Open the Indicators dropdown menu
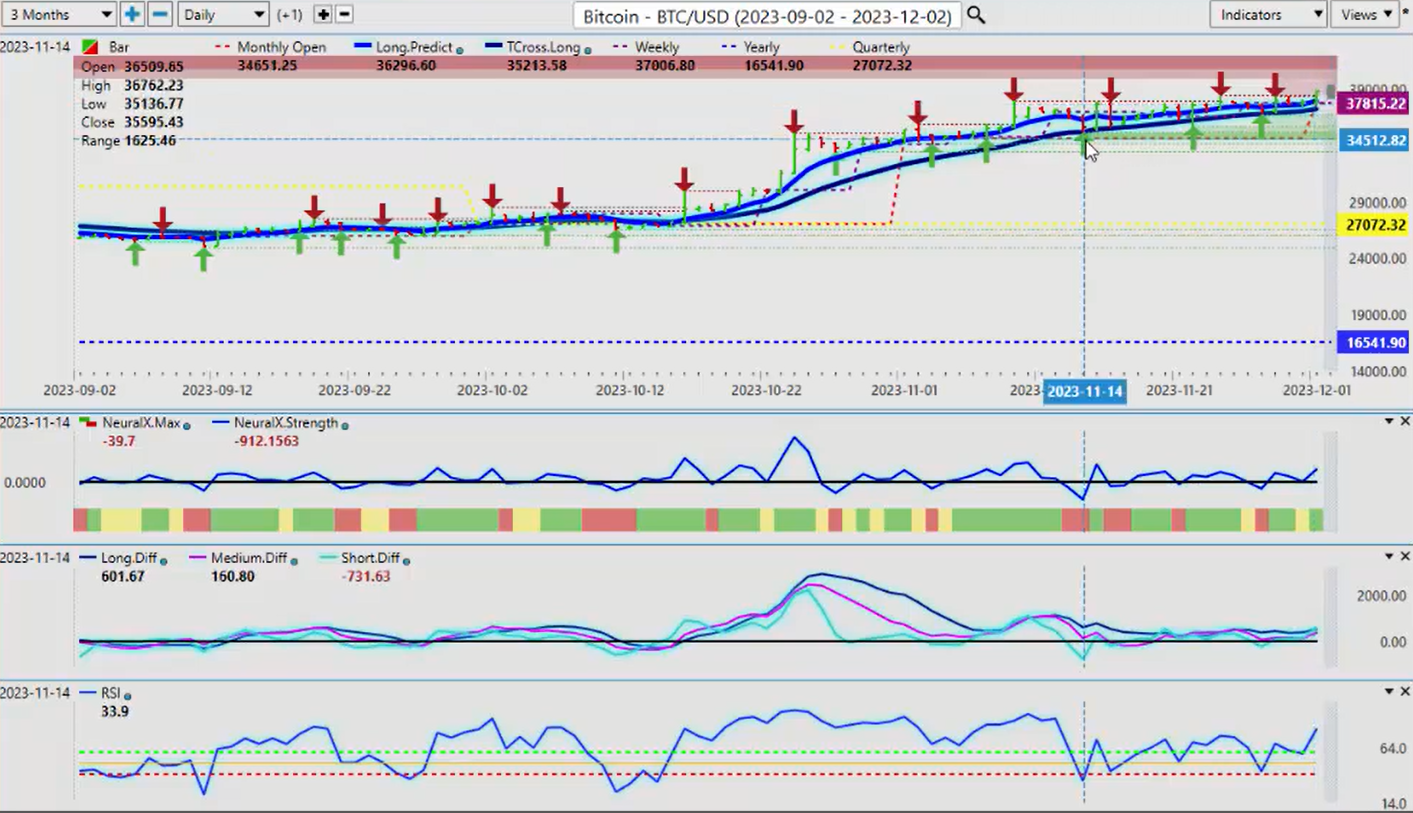 1268,14
